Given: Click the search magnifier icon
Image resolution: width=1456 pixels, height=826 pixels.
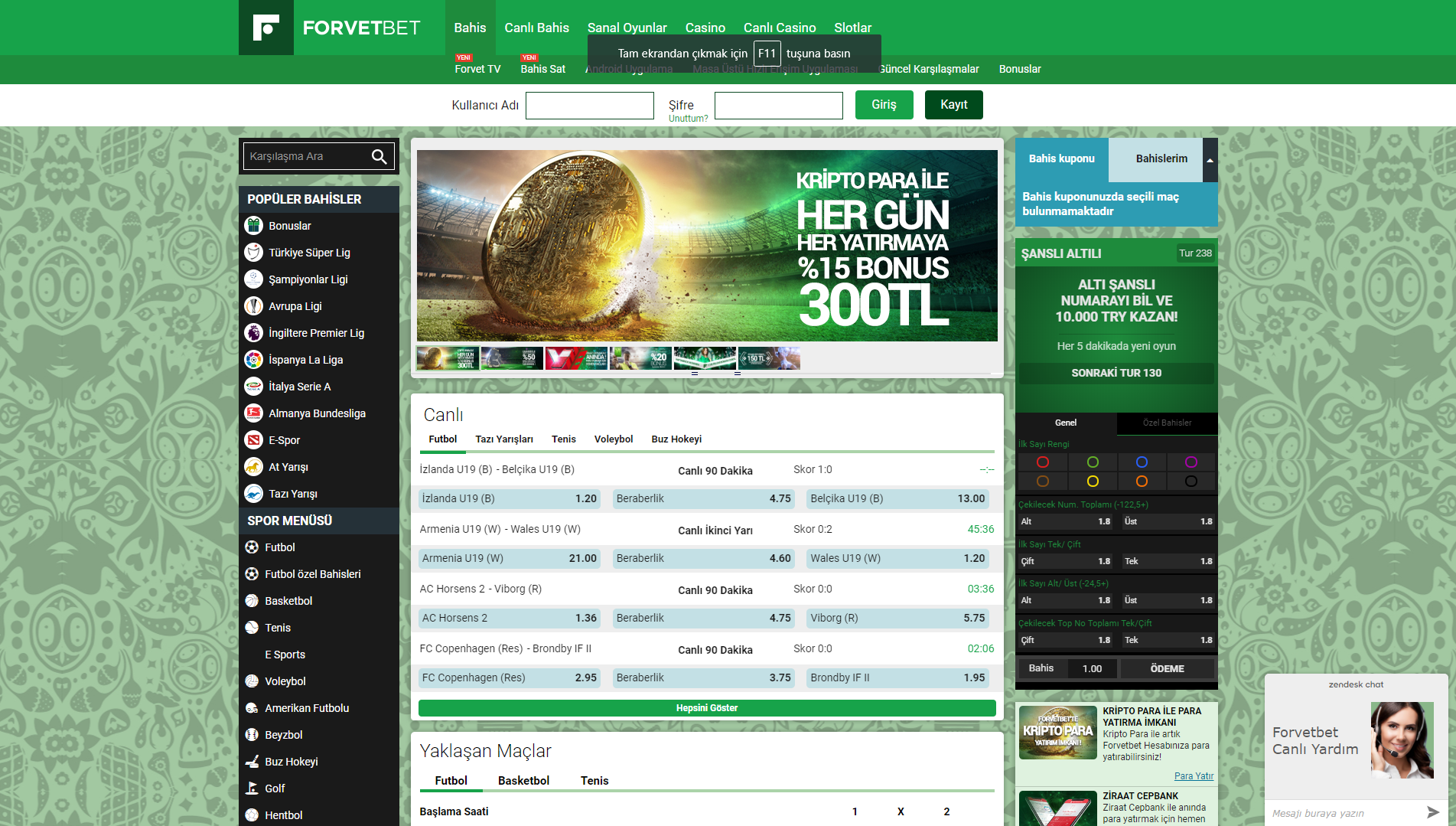Looking at the screenshot, I should [x=379, y=157].
